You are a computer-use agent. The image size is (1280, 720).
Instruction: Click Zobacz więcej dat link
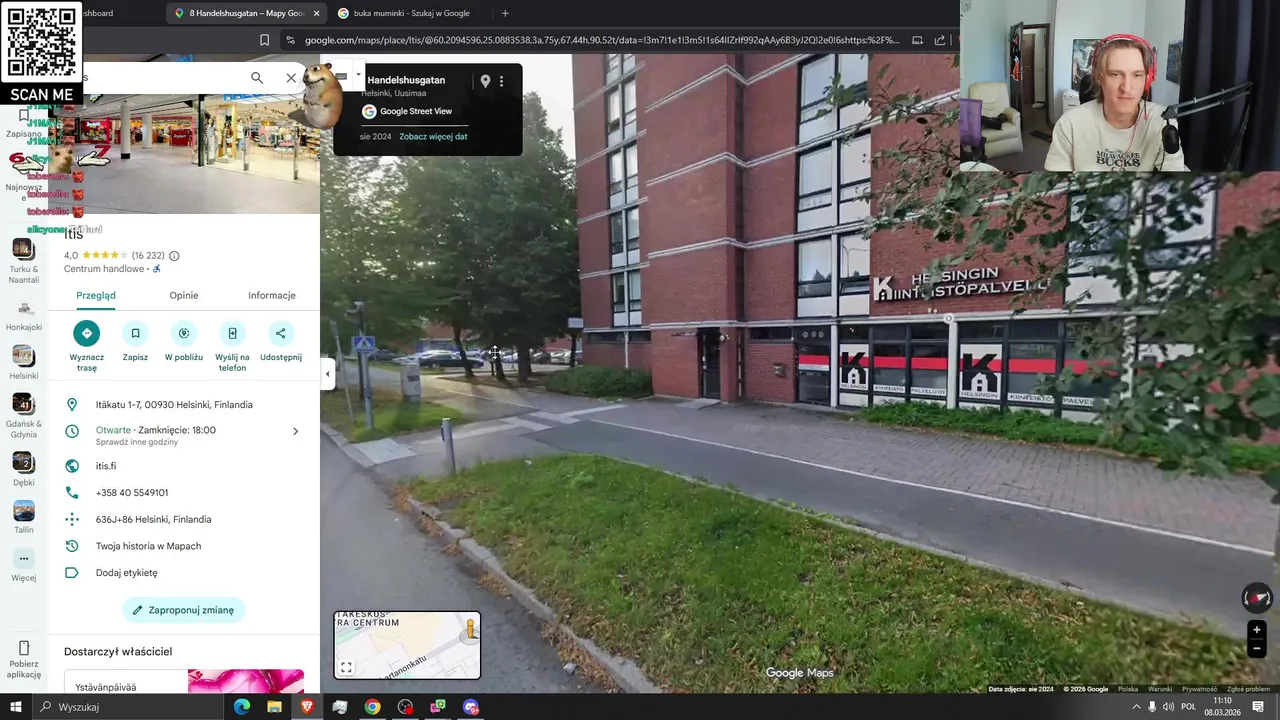tap(433, 137)
